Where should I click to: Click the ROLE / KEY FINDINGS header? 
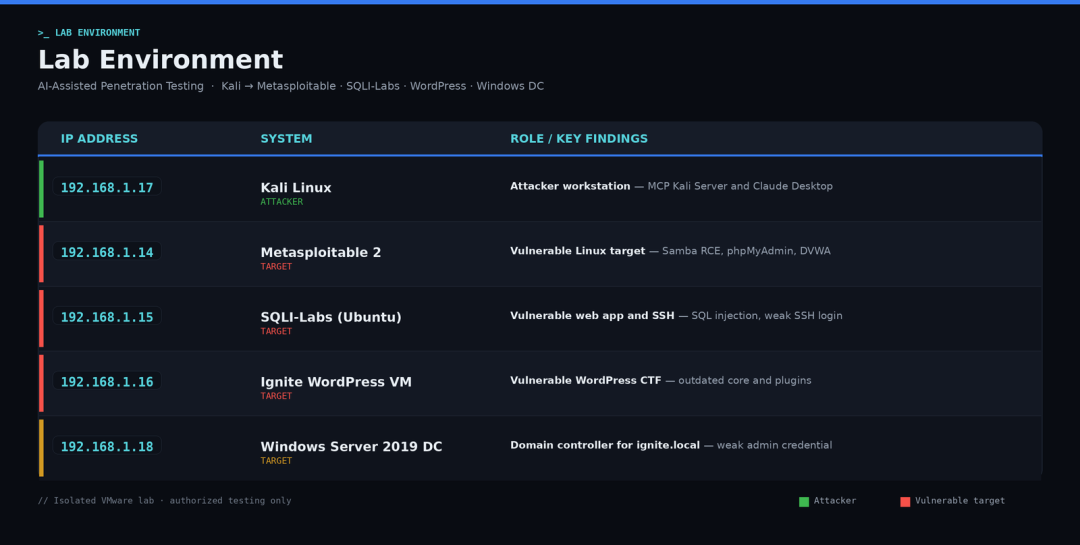pyautogui.click(x=579, y=138)
